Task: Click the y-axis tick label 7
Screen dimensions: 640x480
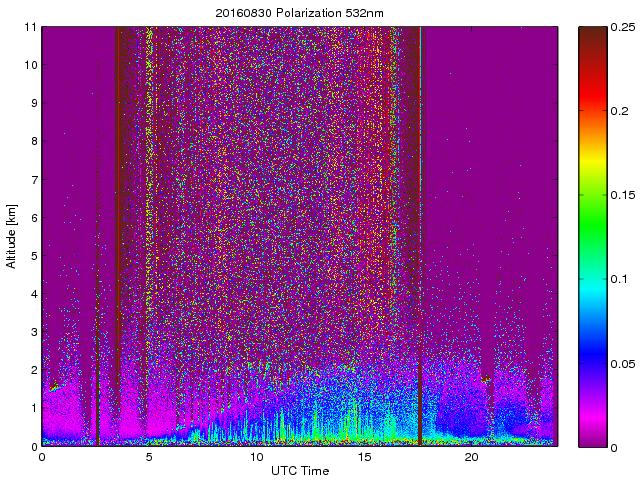Action: (33, 179)
